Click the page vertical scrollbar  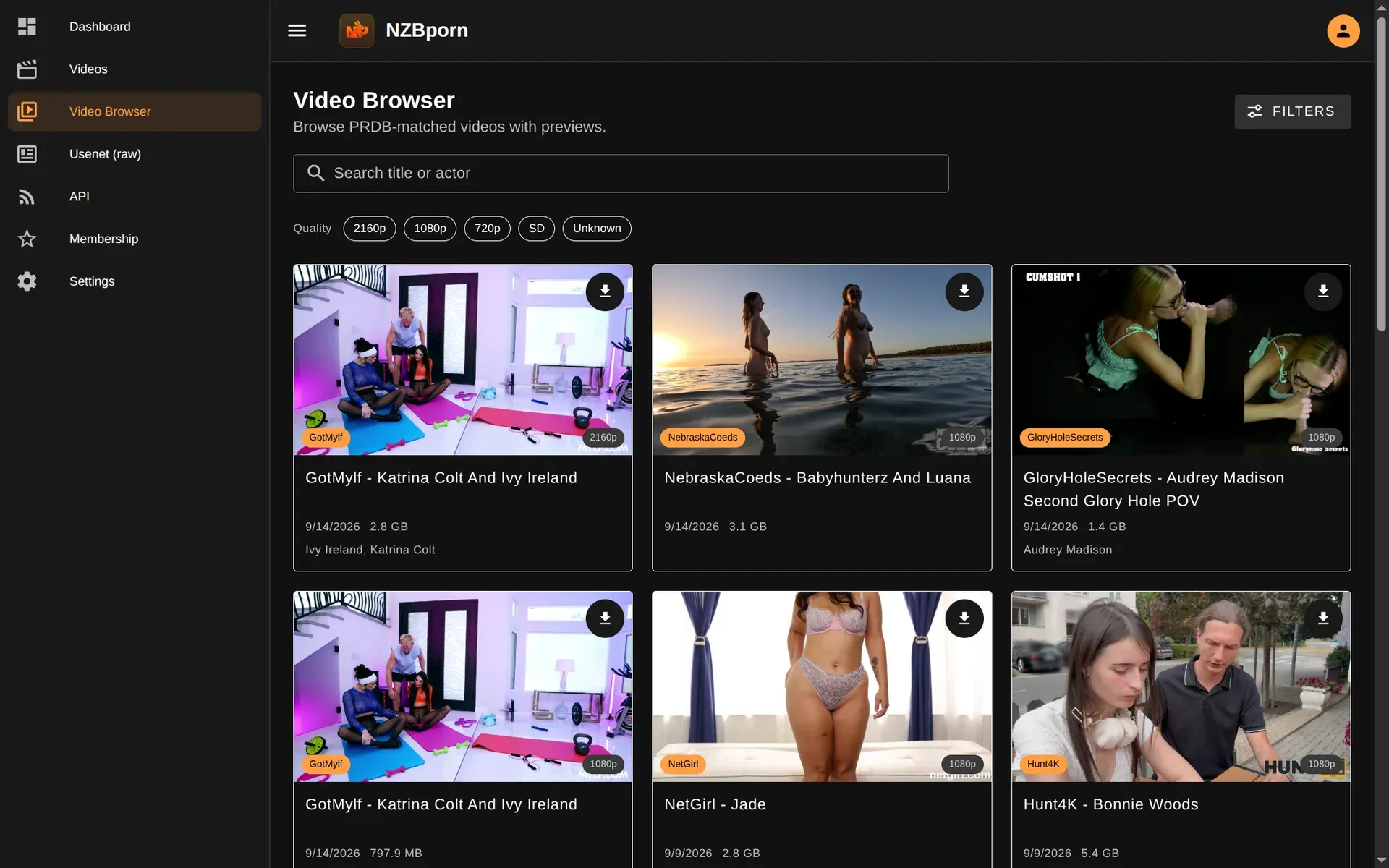pos(1381,174)
